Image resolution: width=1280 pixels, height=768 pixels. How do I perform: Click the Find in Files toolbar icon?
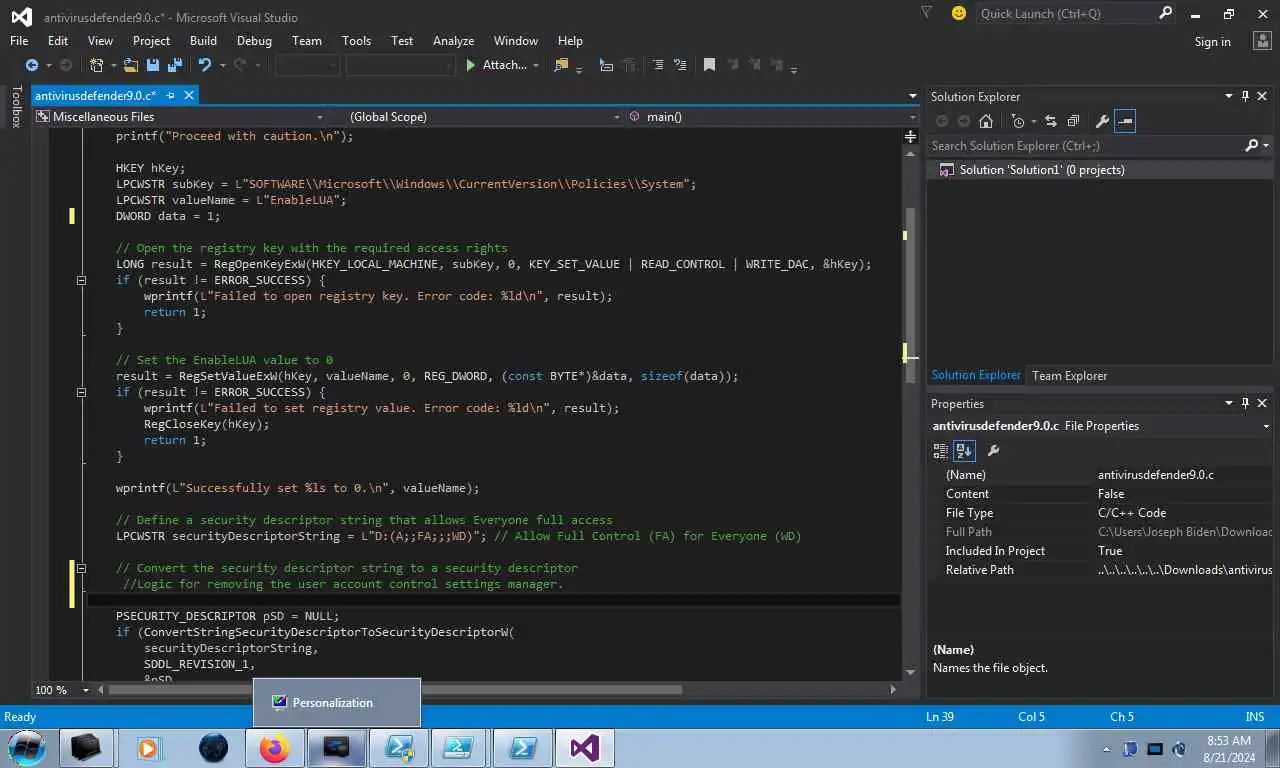(560, 65)
